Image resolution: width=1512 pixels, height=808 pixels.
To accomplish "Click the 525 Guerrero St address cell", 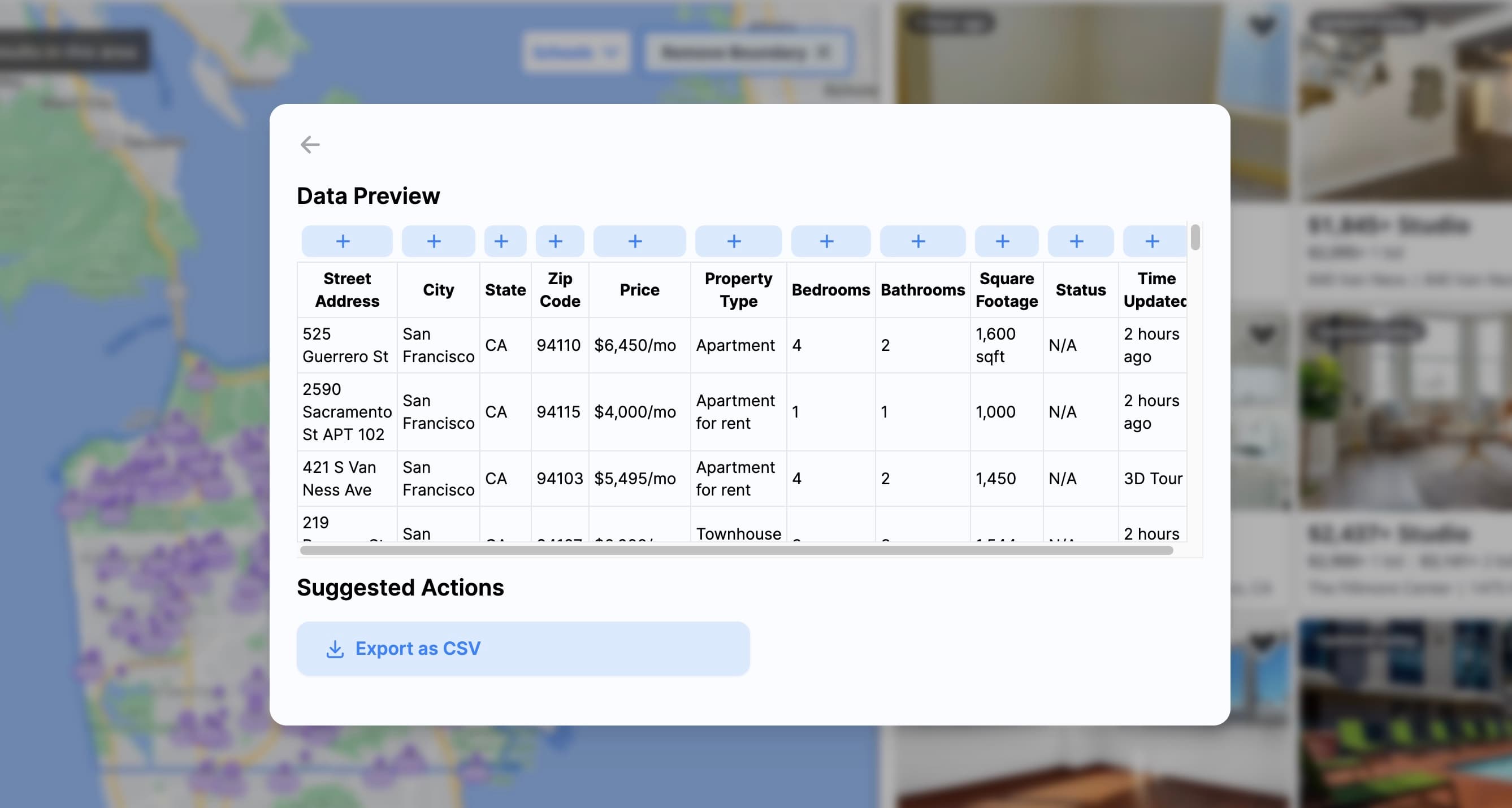I will point(347,345).
